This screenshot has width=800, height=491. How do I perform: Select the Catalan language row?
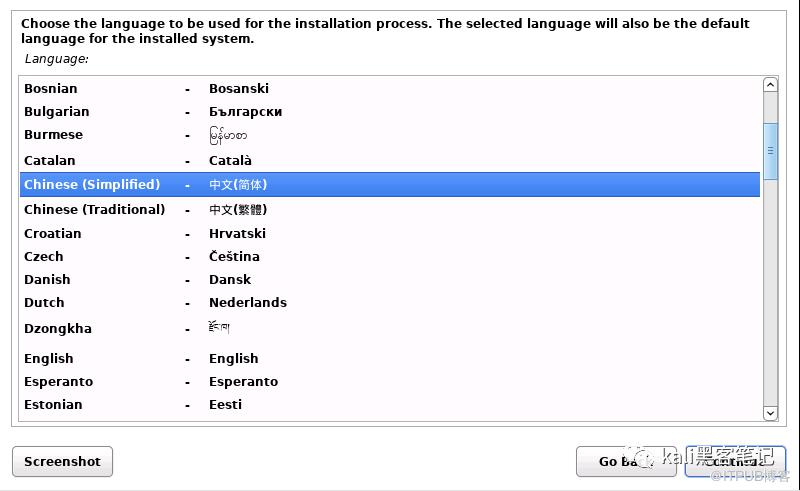(x=390, y=161)
